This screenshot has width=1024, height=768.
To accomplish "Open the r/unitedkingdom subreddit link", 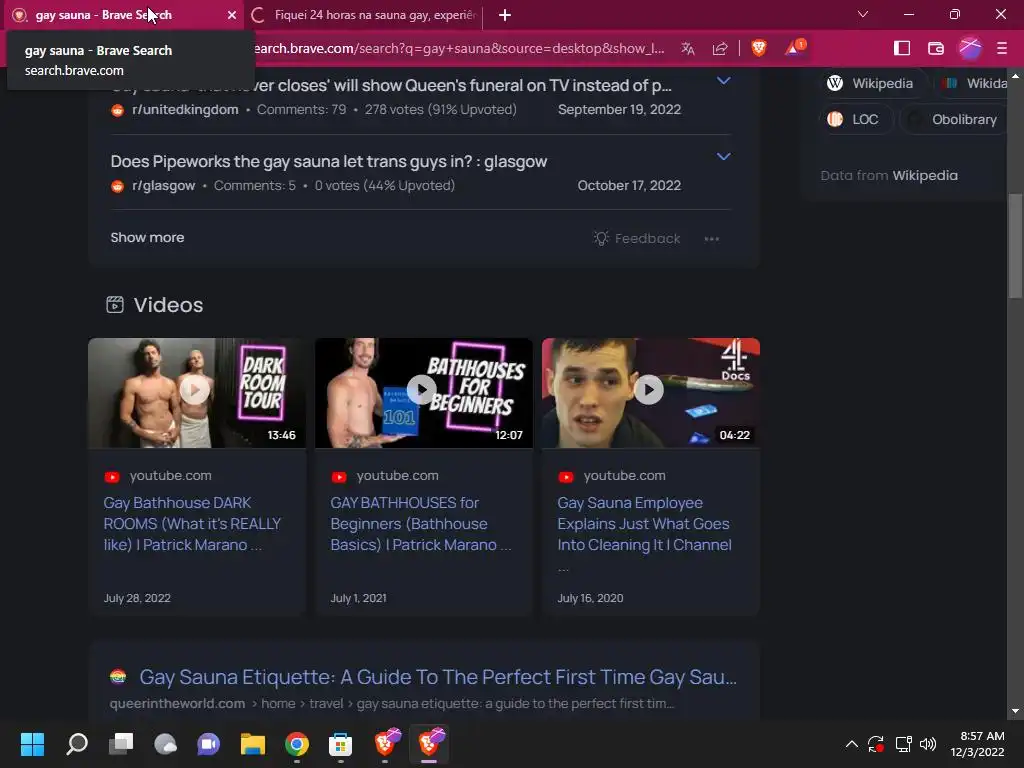I will [x=185, y=110].
